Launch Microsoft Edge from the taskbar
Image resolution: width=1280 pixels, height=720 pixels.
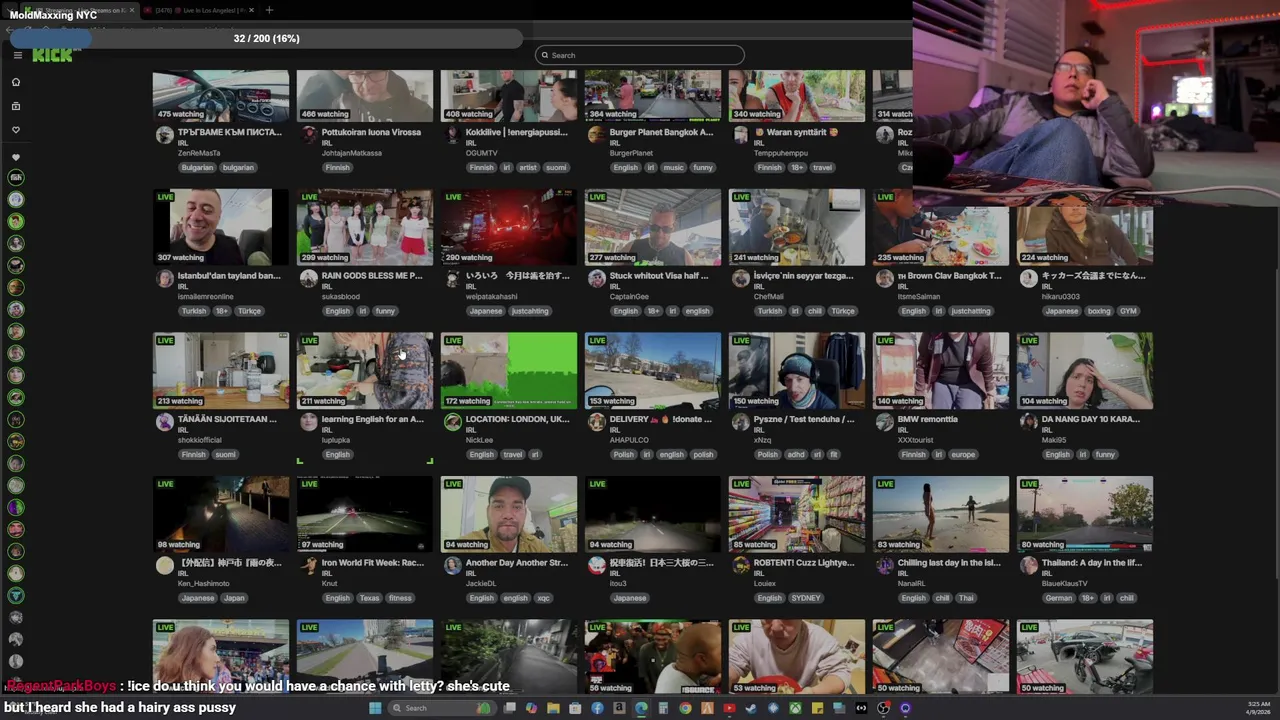641,708
